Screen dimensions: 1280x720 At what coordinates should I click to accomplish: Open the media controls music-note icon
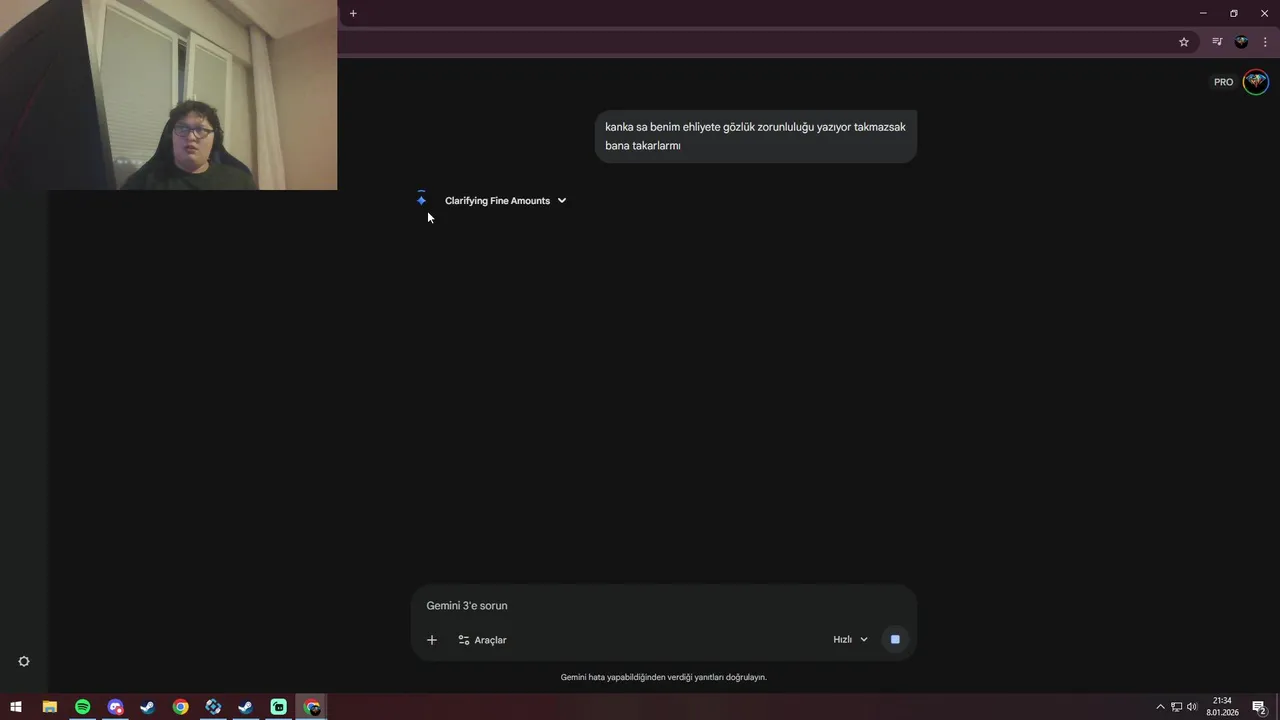point(1217,42)
